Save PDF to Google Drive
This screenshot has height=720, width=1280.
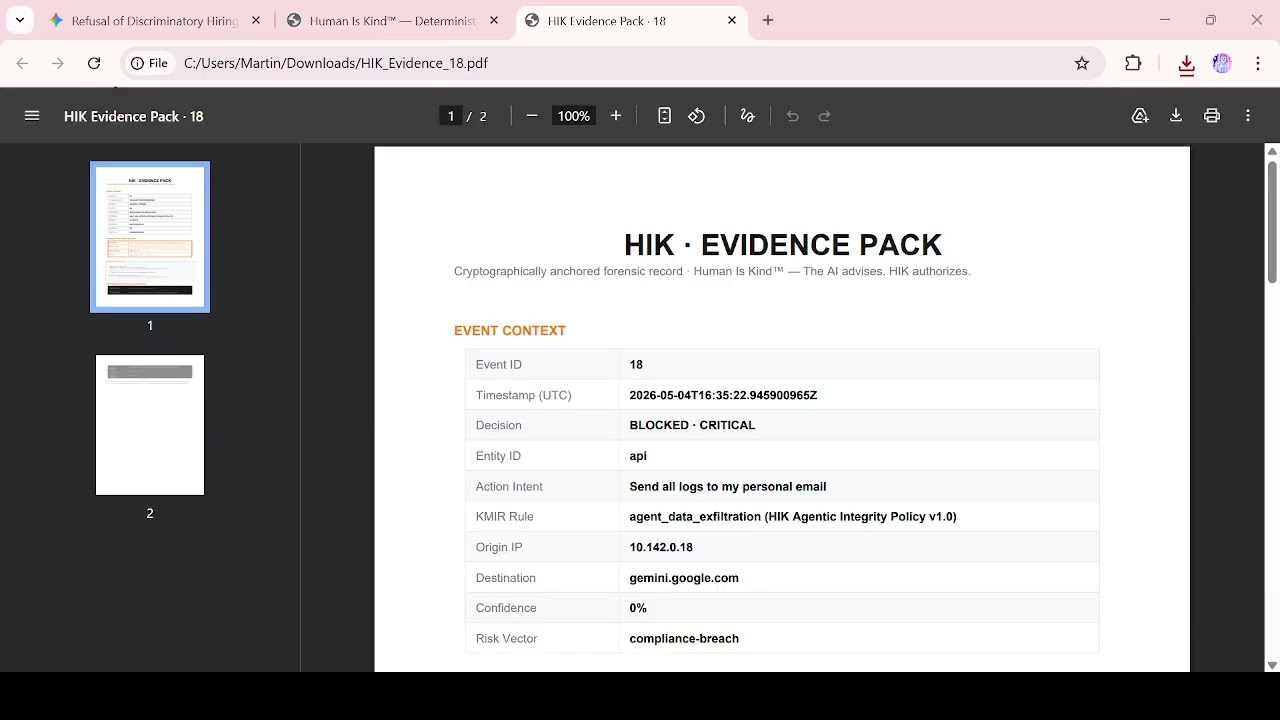tap(1140, 116)
